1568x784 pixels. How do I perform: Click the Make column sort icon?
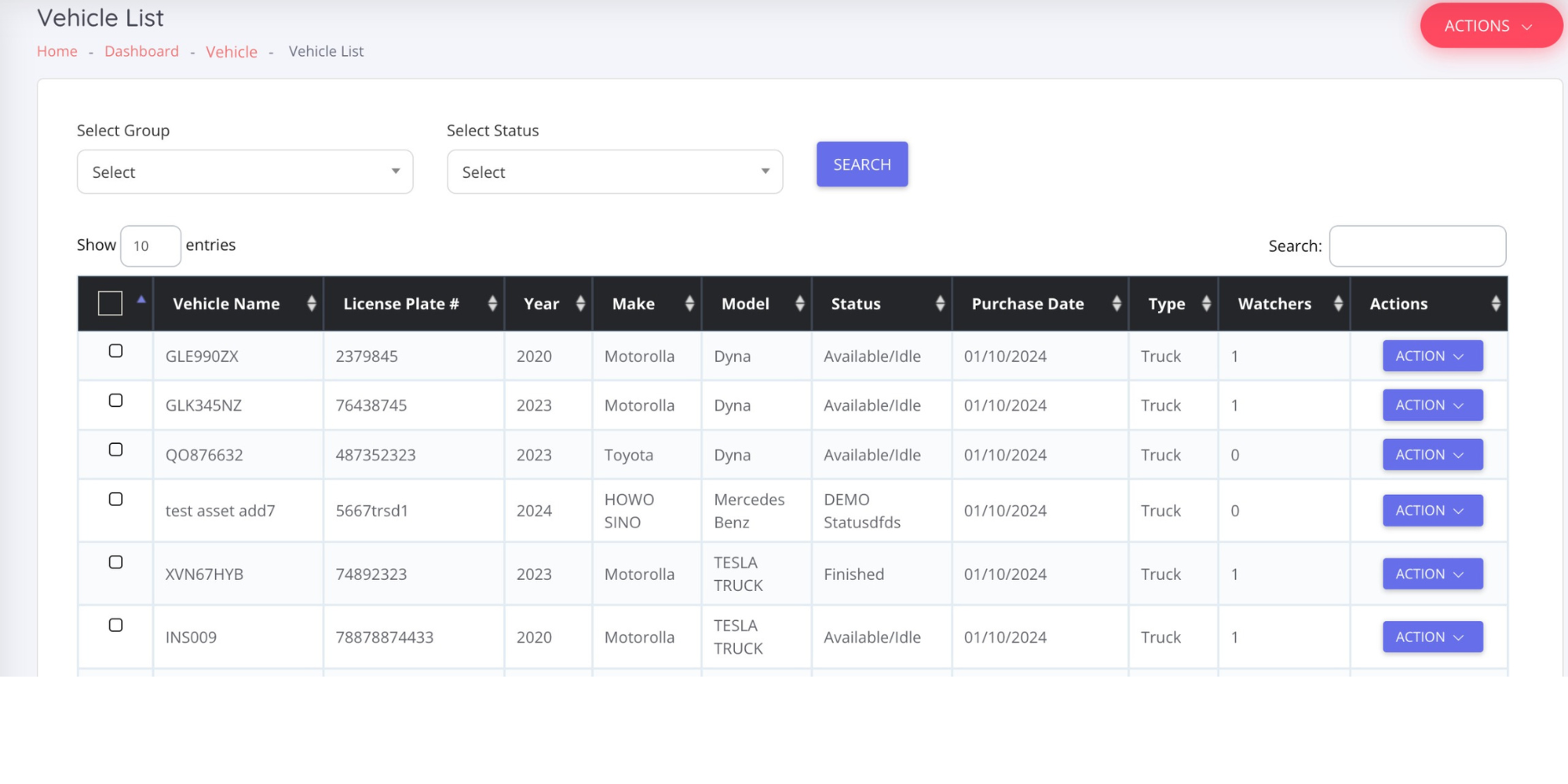[689, 304]
